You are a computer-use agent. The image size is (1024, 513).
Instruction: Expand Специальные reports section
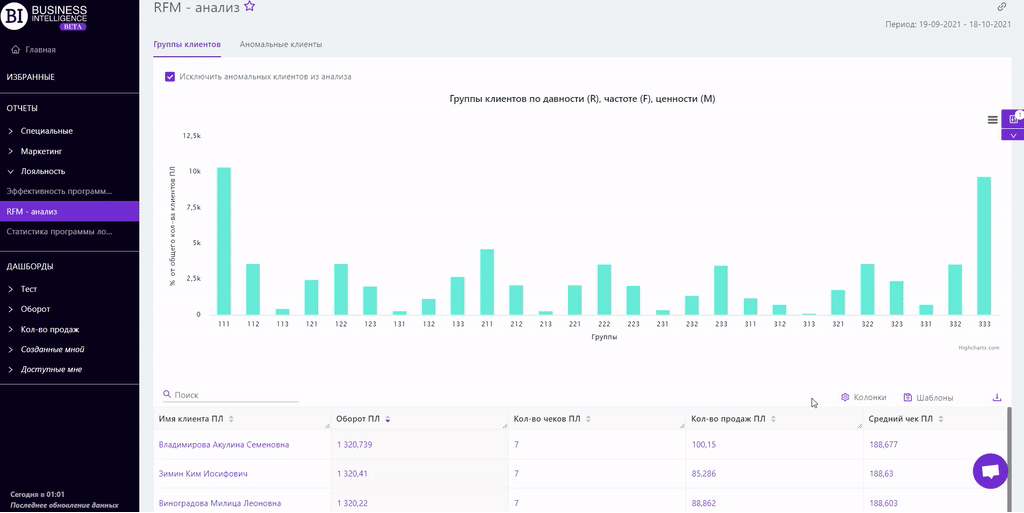46,131
